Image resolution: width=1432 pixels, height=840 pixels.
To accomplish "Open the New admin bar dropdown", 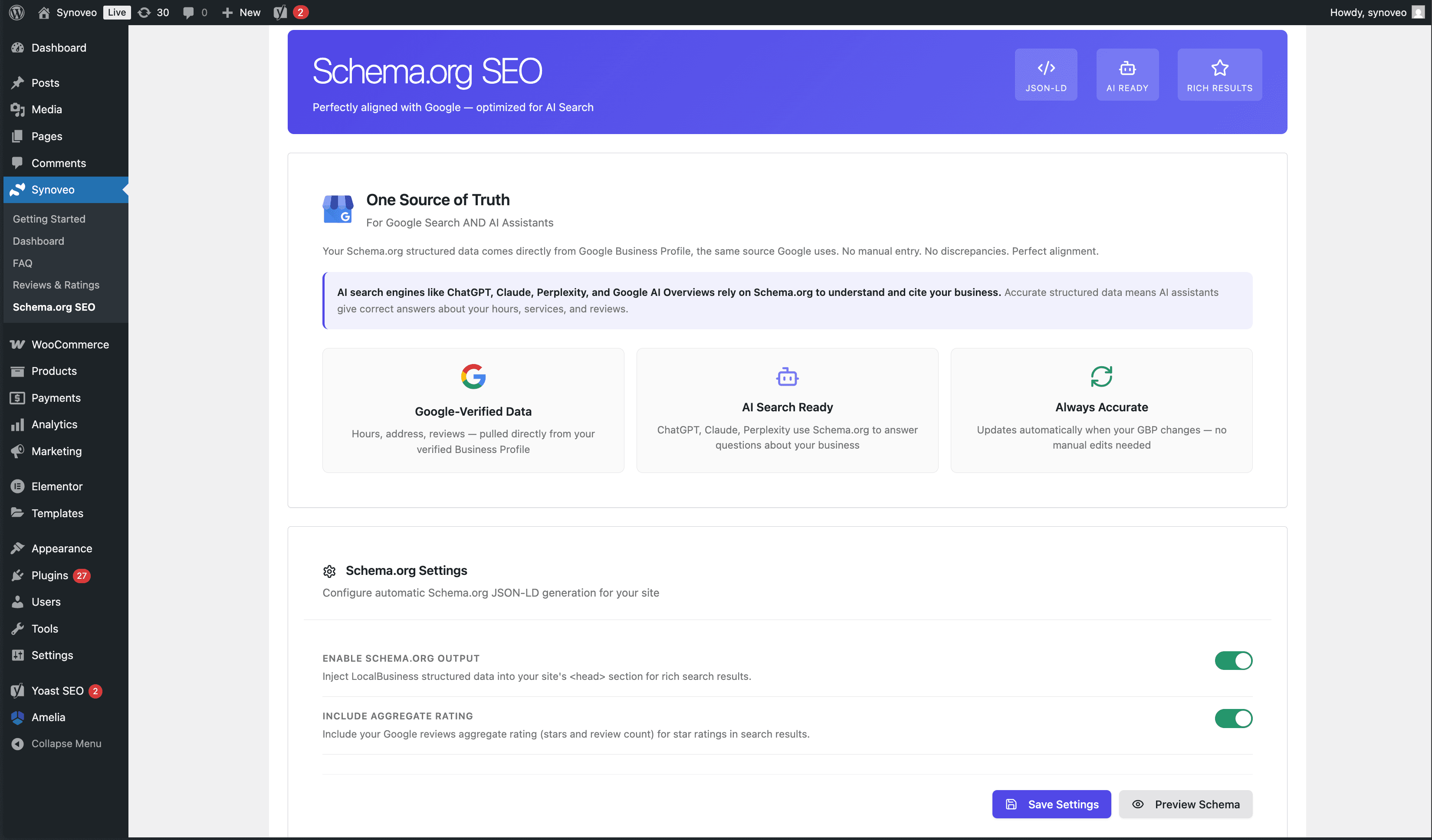I will click(240, 12).
